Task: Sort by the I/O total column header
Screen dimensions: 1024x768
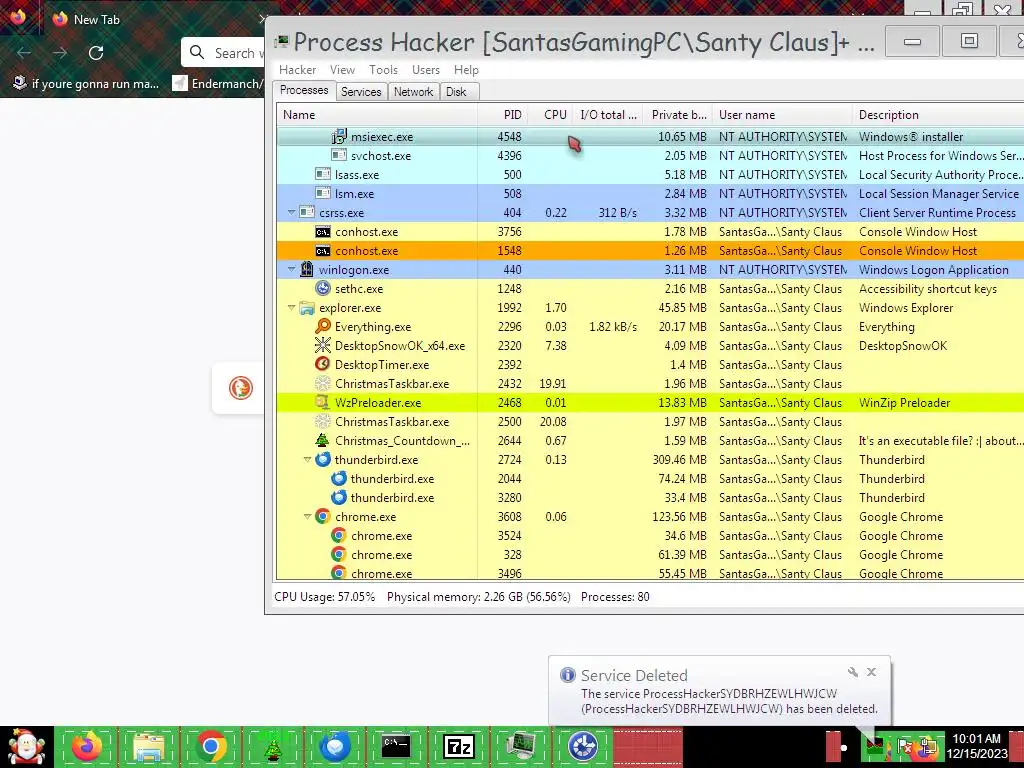Action: point(609,115)
